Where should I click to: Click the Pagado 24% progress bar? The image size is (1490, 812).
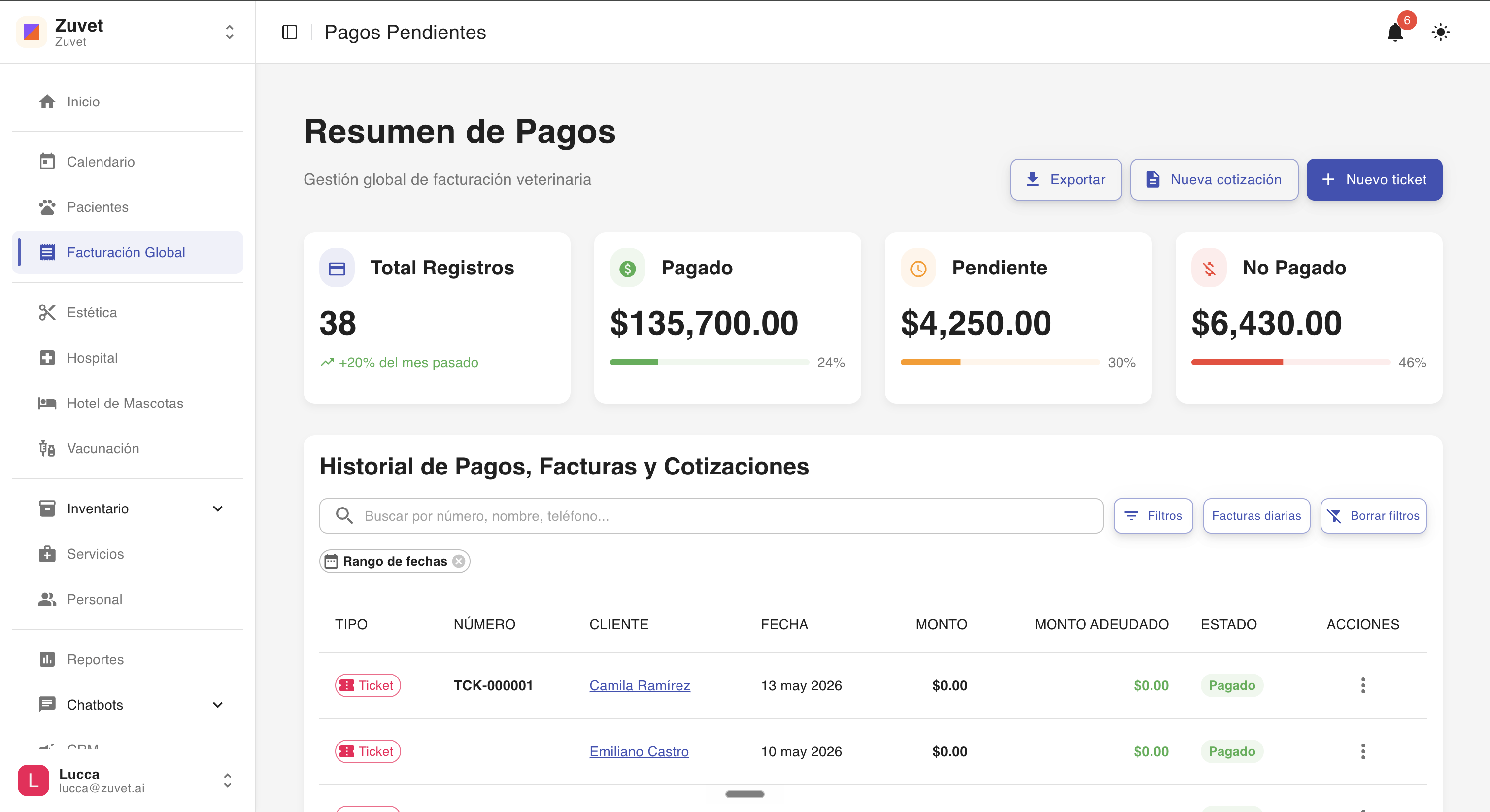tap(709, 362)
